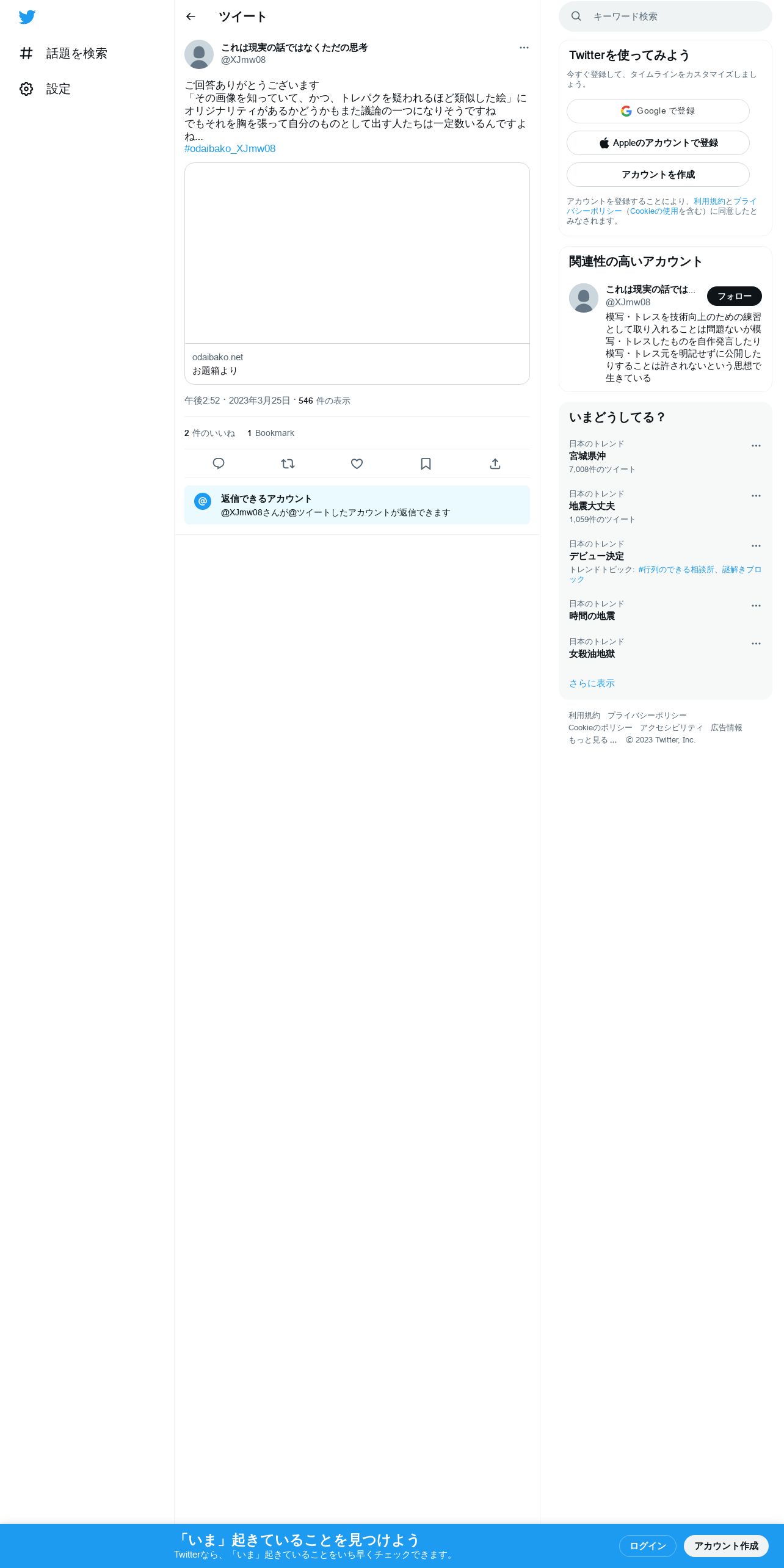
Task: Click the share upload icon
Action: click(495, 463)
